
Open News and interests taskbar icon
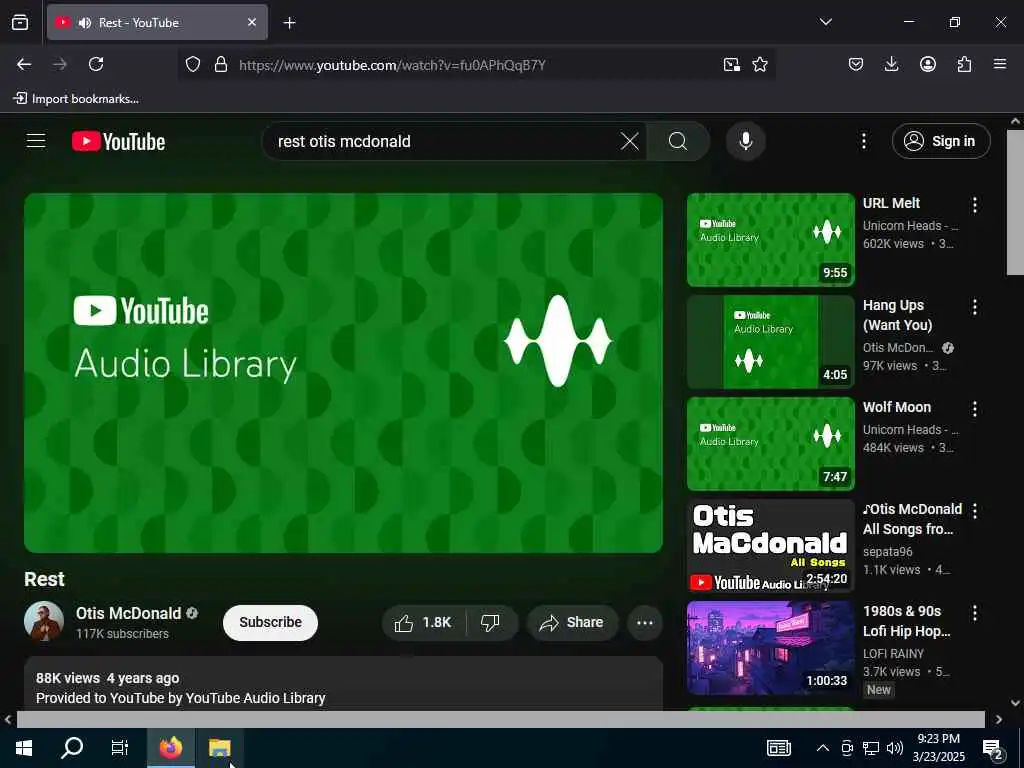point(778,748)
